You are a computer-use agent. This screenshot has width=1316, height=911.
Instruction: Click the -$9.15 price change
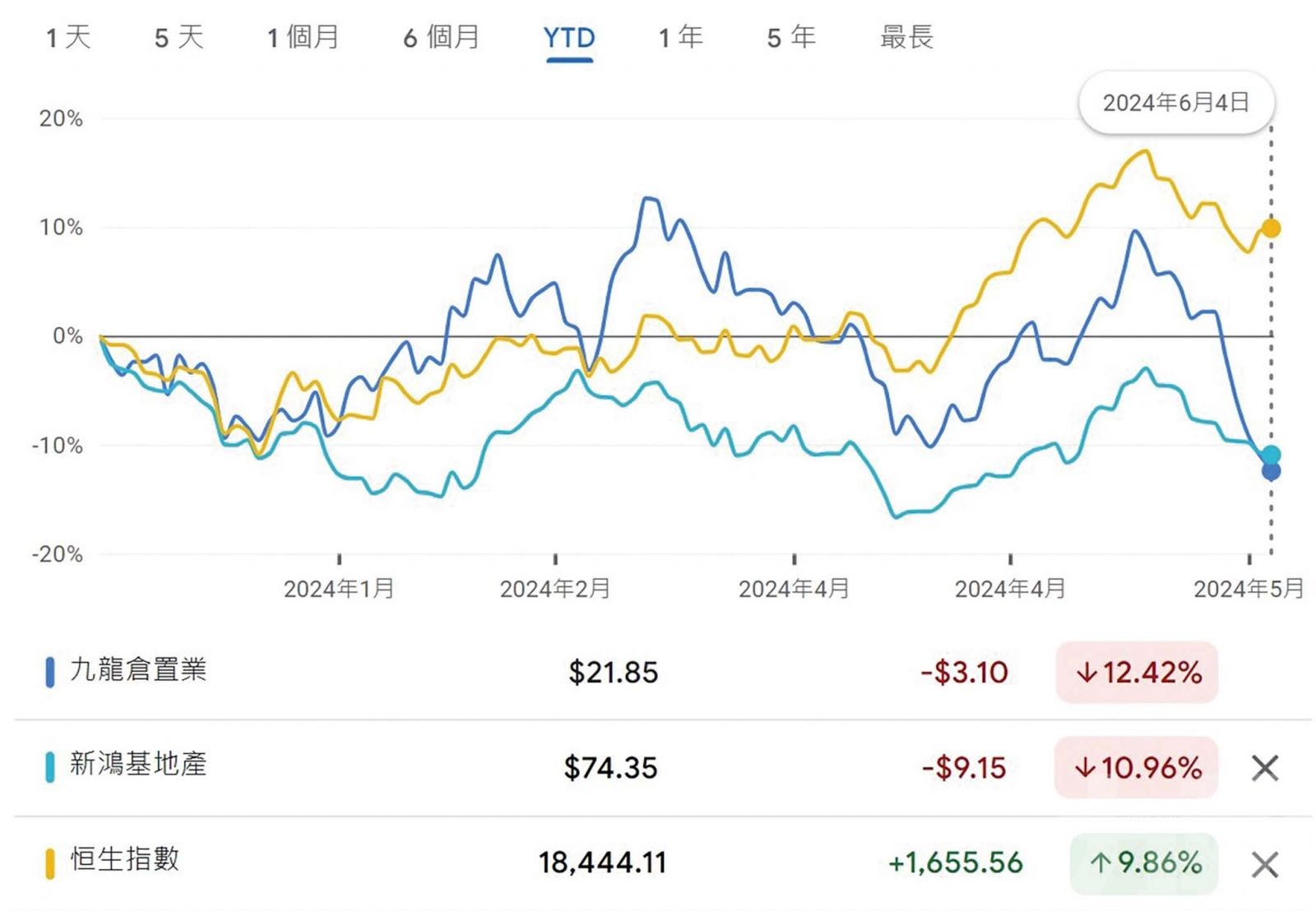(964, 768)
